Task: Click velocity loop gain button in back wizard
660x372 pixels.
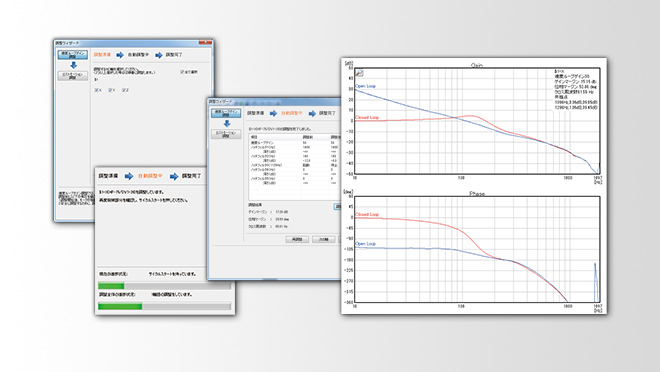Action: 73,55
